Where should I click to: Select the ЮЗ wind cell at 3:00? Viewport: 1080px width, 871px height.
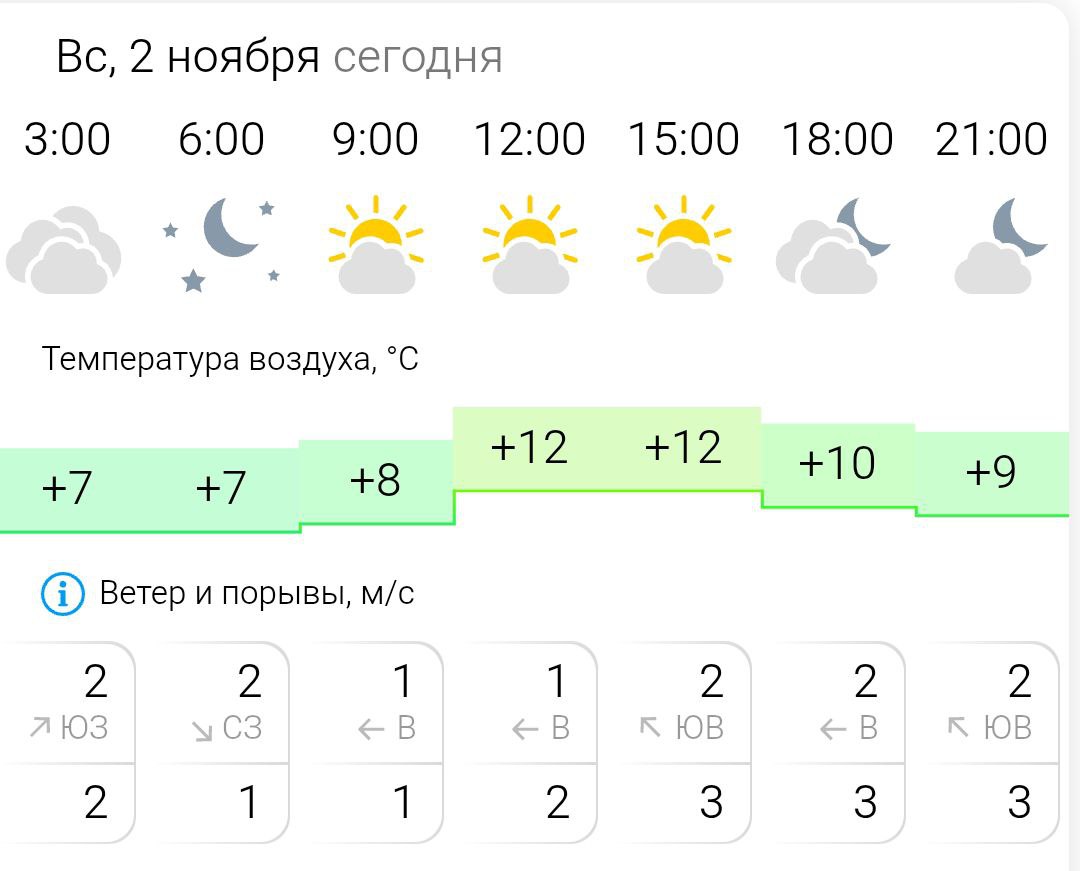(x=70, y=704)
